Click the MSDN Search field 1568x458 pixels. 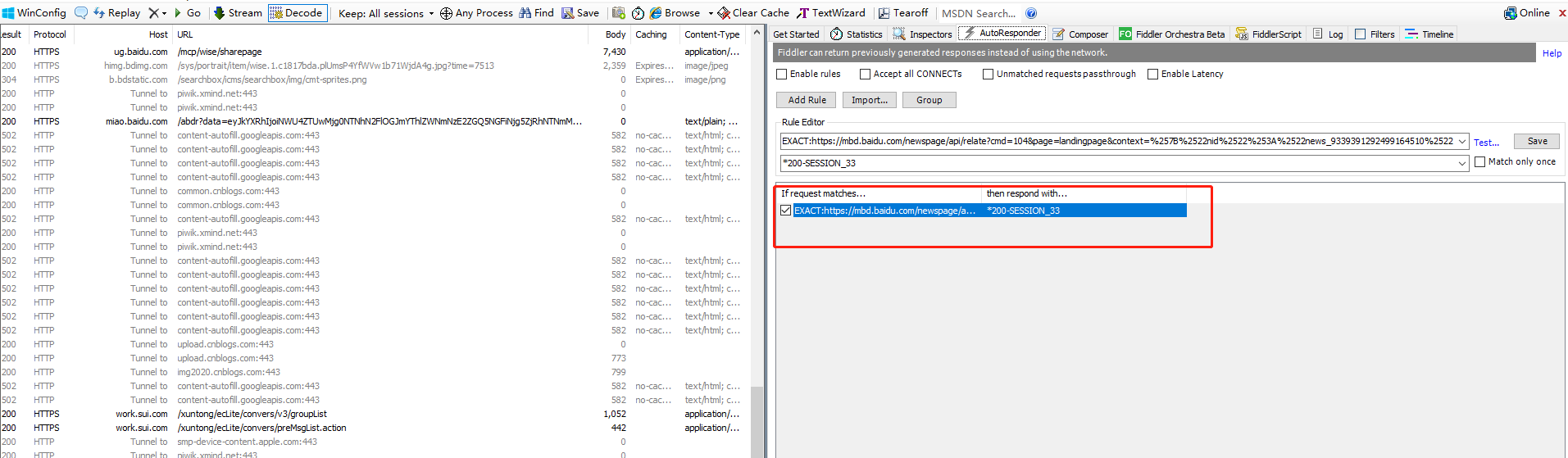point(979,13)
